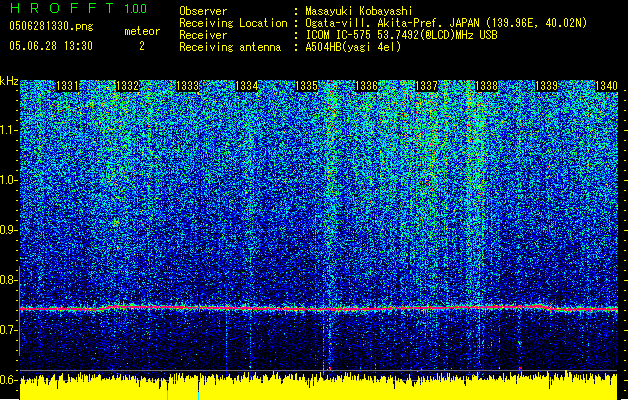Viewport: 629px width, 400px height.
Task: Click the 1331 time marker
Action: (67, 86)
